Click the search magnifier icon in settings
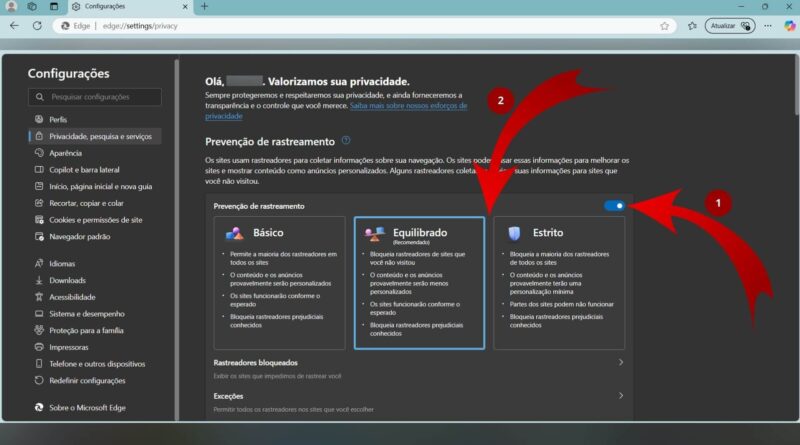Viewport: 800px width, 445px height. [x=40, y=97]
